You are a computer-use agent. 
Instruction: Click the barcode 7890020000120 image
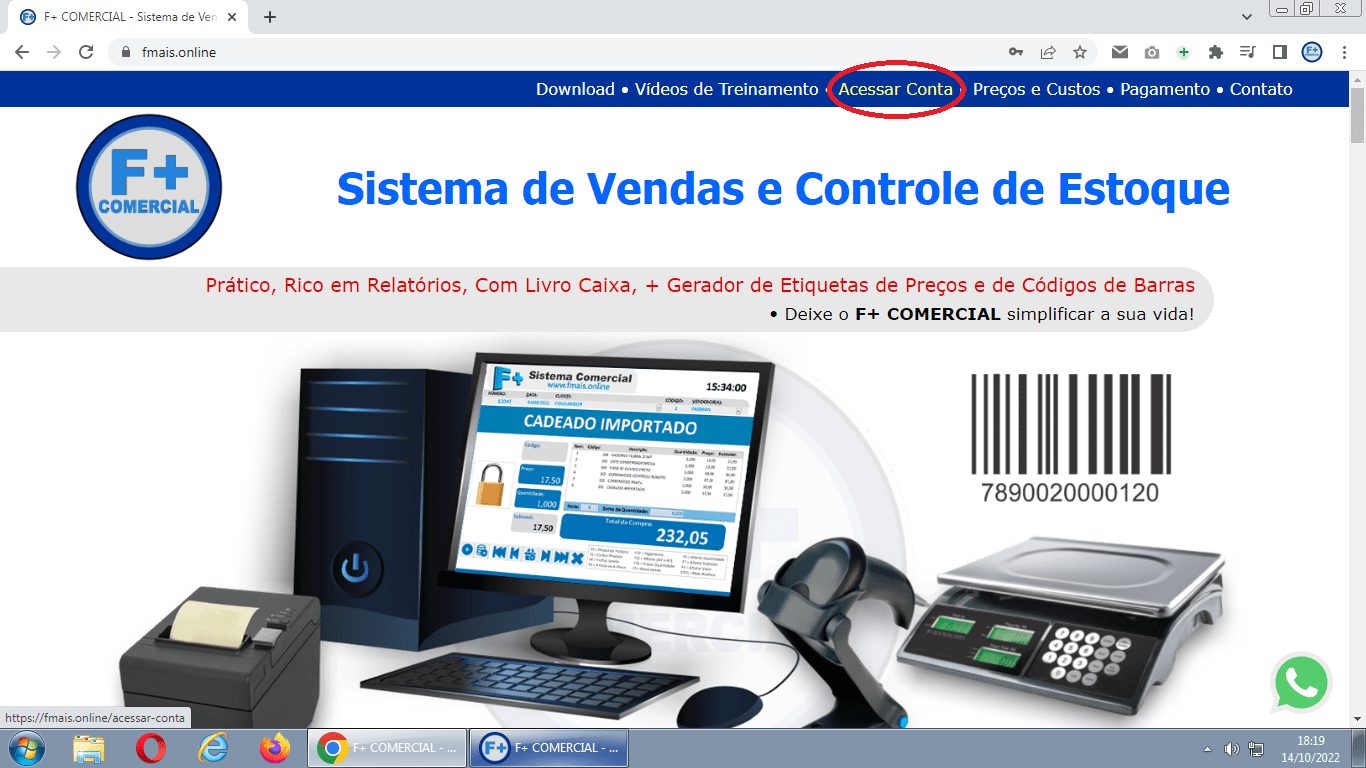1071,440
